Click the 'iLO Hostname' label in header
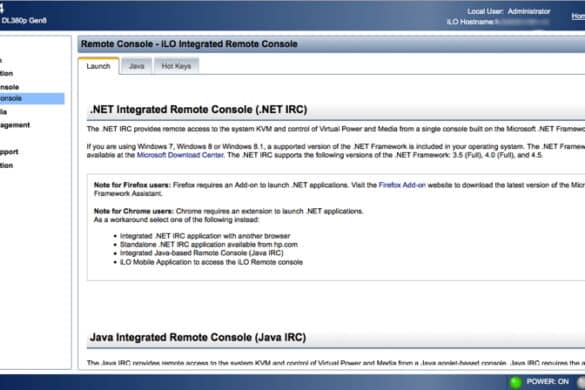The width and height of the screenshot is (585, 390). coord(470,22)
